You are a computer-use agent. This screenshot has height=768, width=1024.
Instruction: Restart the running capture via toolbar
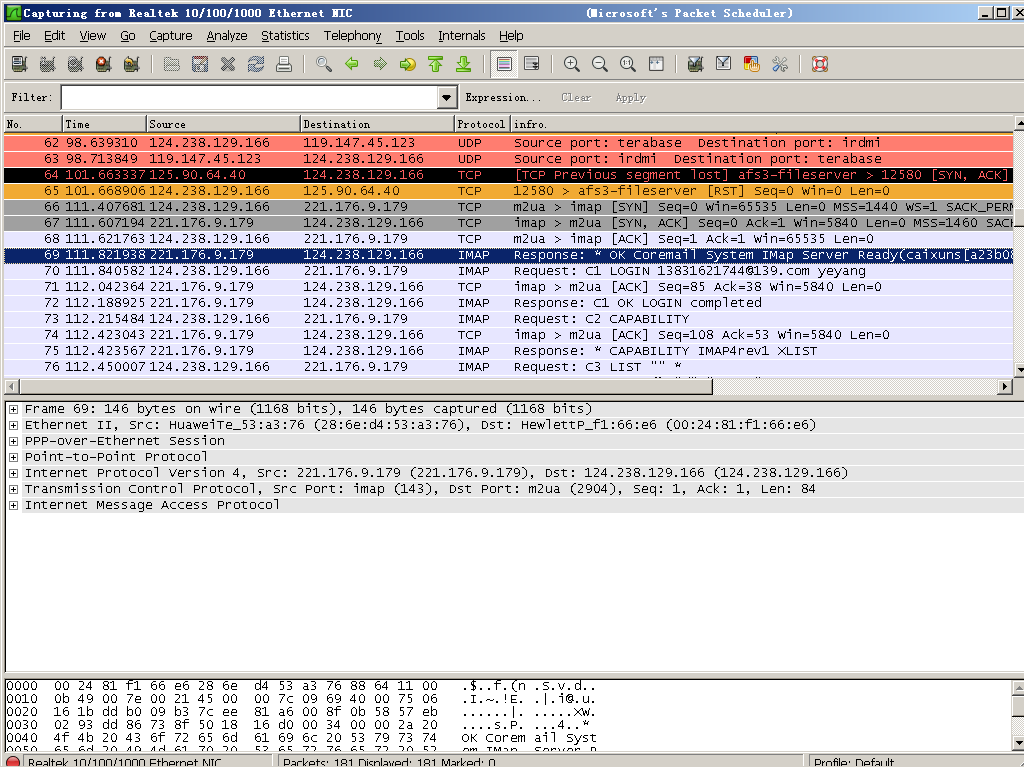click(x=131, y=64)
